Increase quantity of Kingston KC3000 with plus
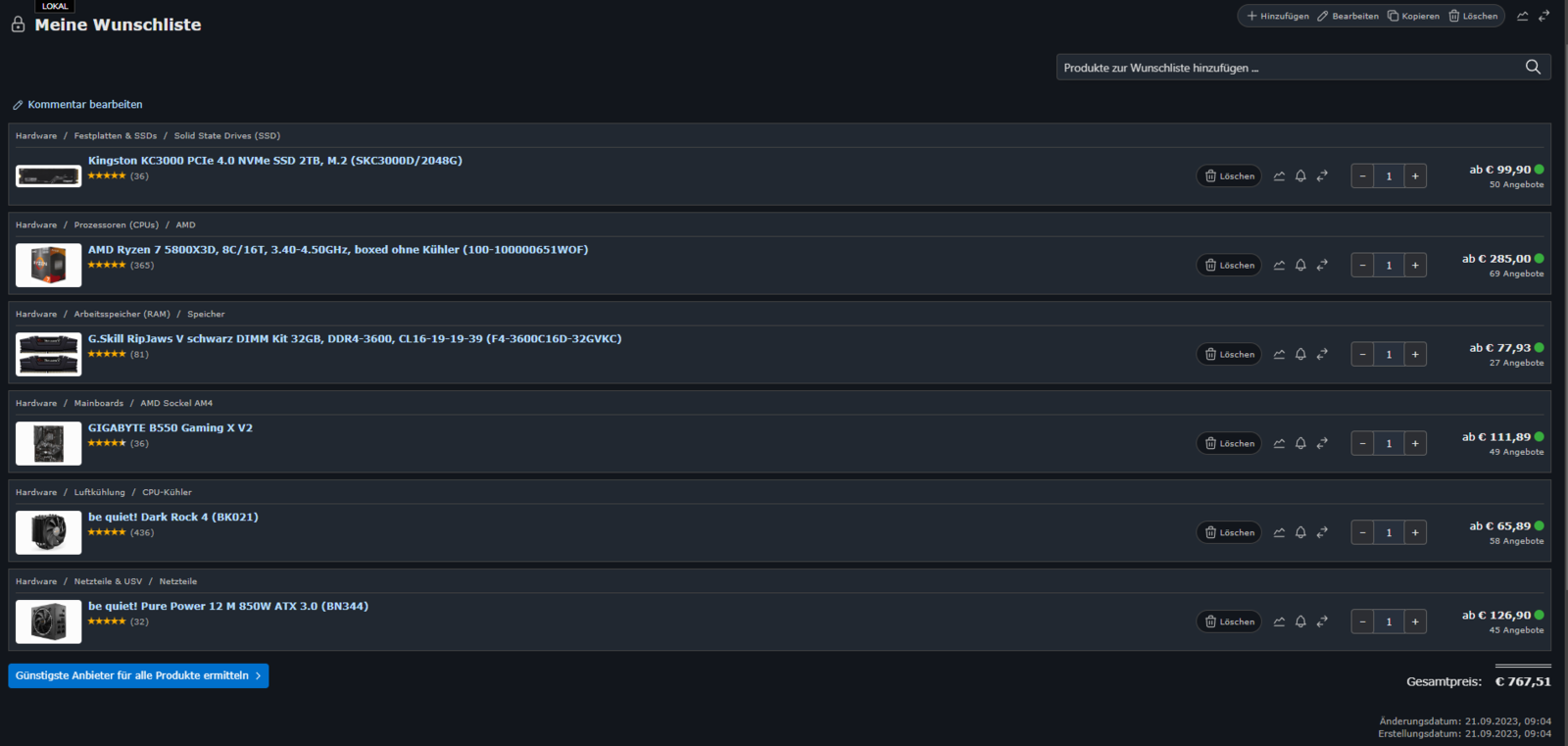Image resolution: width=1568 pixels, height=746 pixels. click(1415, 176)
